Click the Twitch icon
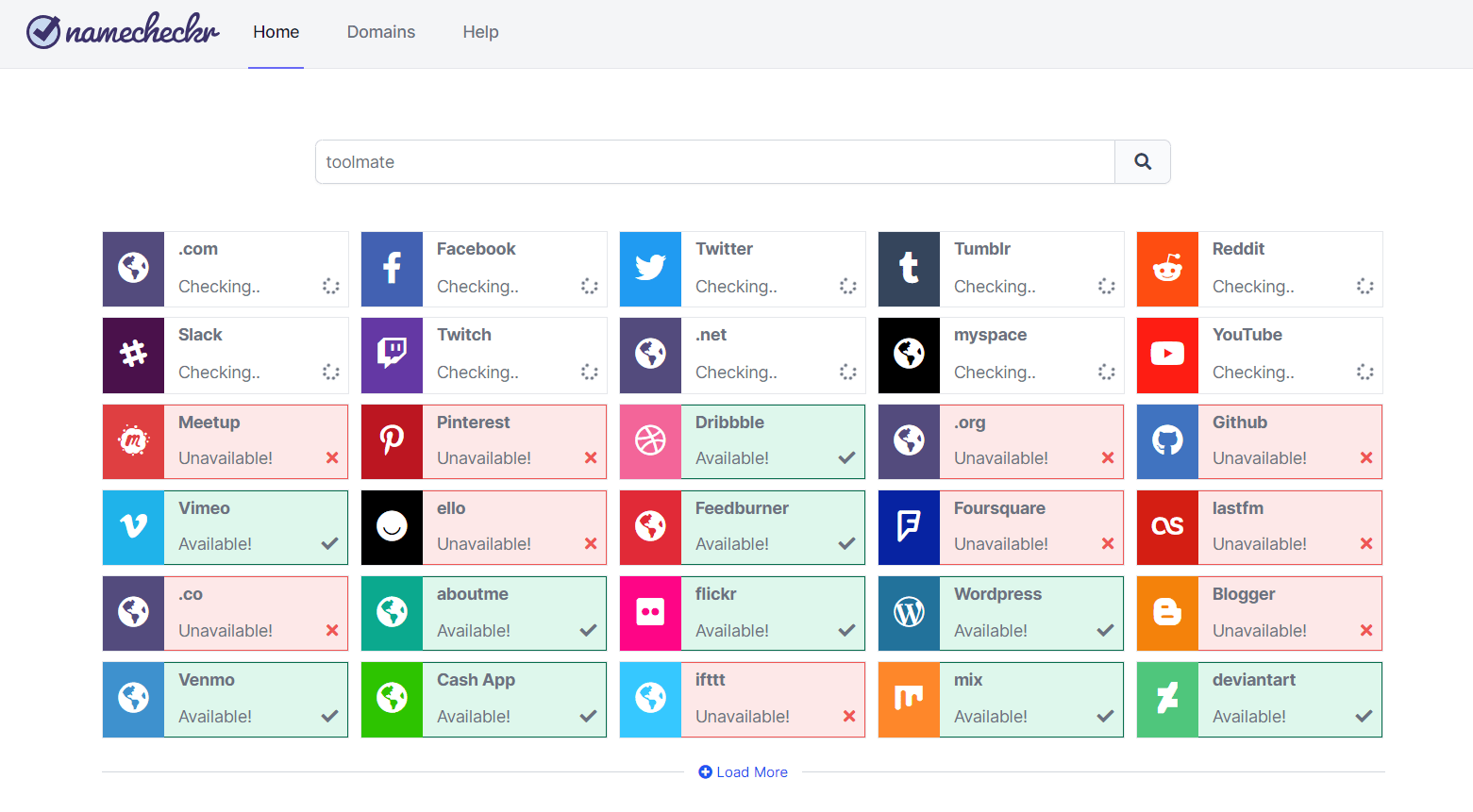Image resolution: width=1473 pixels, height=812 pixels. pyautogui.click(x=391, y=356)
